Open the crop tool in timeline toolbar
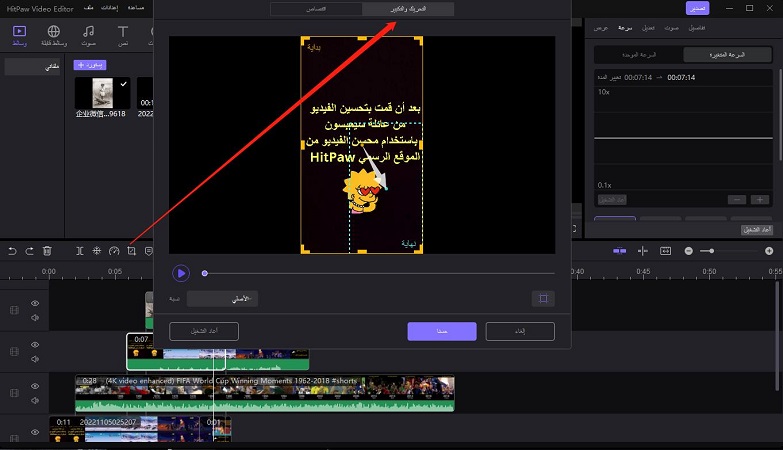Image resolution: width=783 pixels, height=450 pixels. point(131,251)
